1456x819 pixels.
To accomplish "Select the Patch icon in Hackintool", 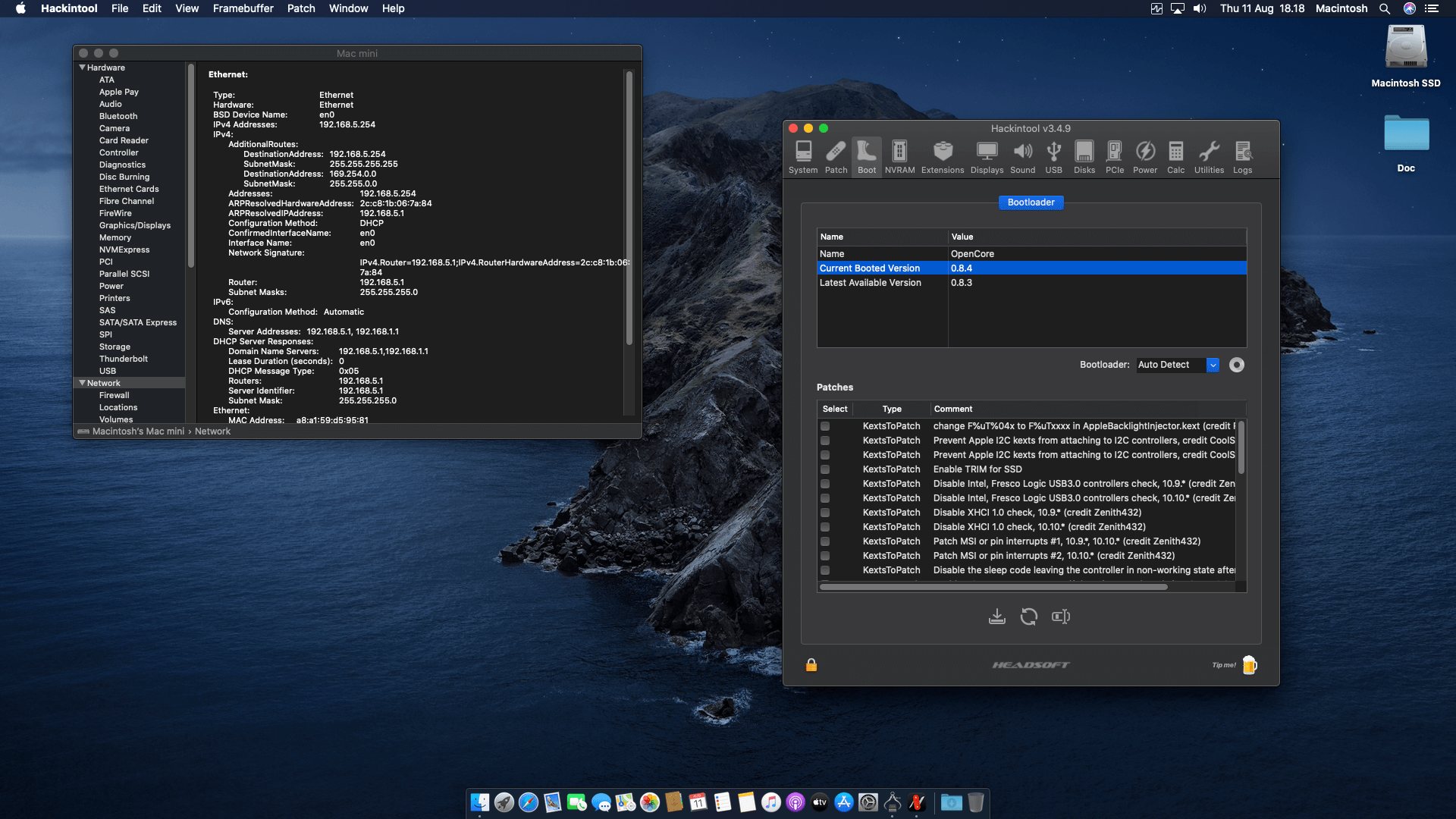I will tap(836, 156).
